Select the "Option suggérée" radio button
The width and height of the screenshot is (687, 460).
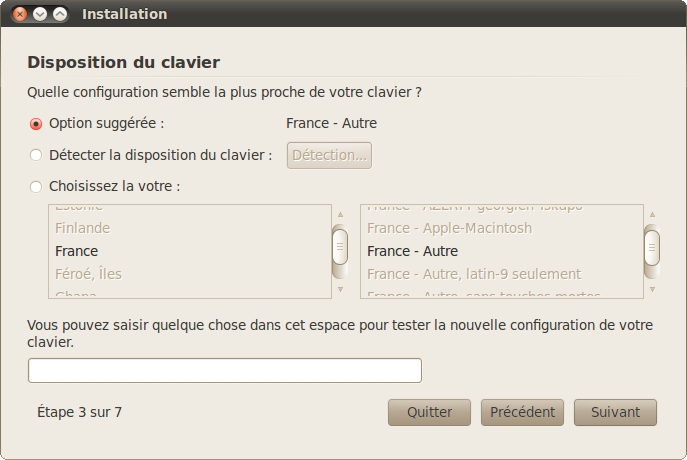click(37, 124)
